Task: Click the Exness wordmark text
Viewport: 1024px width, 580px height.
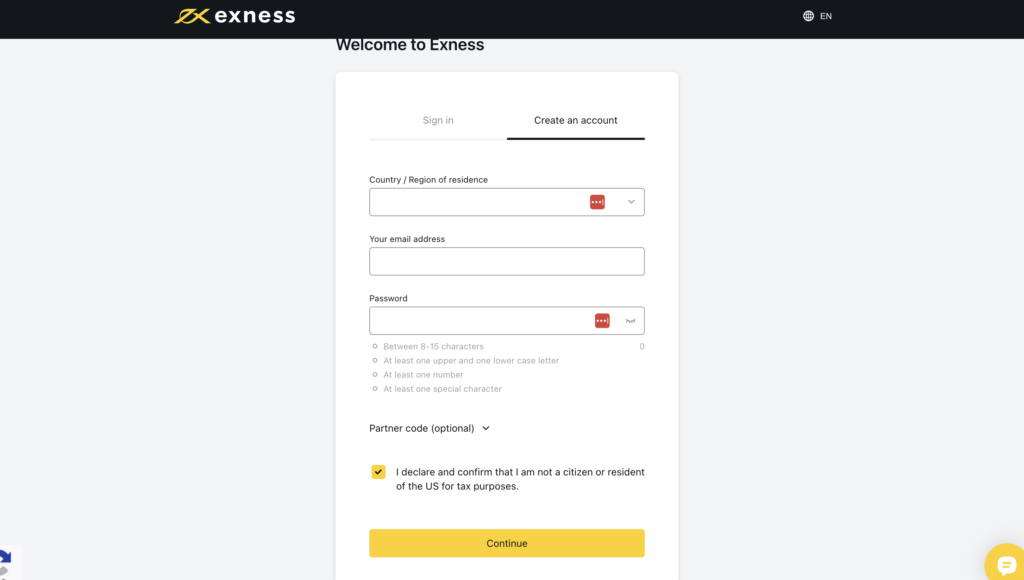Action: point(254,16)
